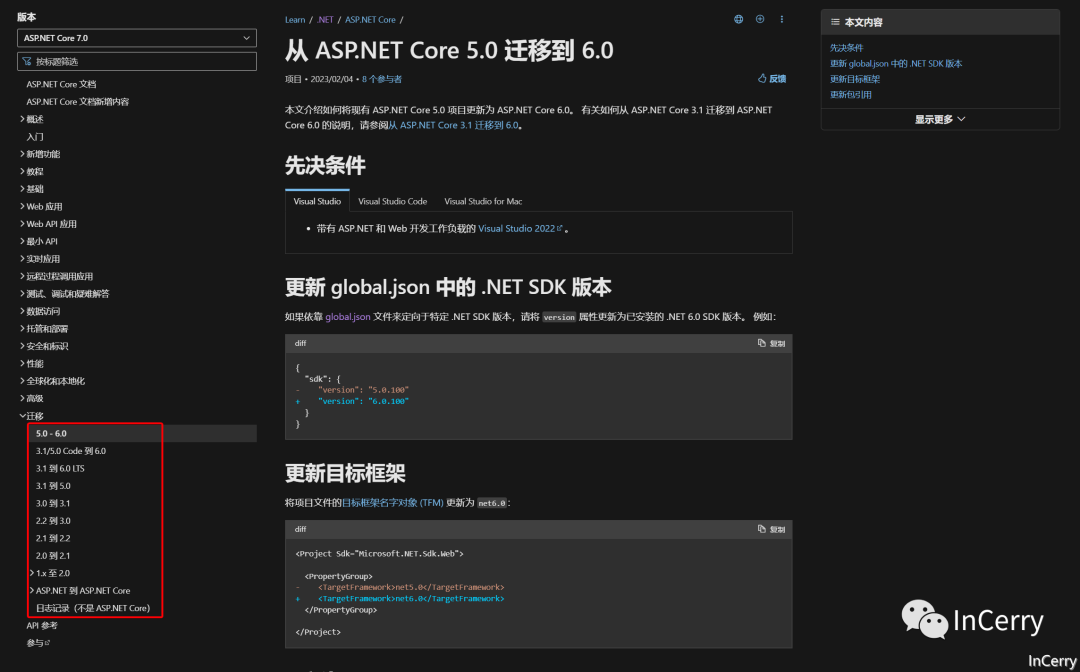Open ASP.NET Core 文档新增内容 in sidebar

[x=78, y=102]
